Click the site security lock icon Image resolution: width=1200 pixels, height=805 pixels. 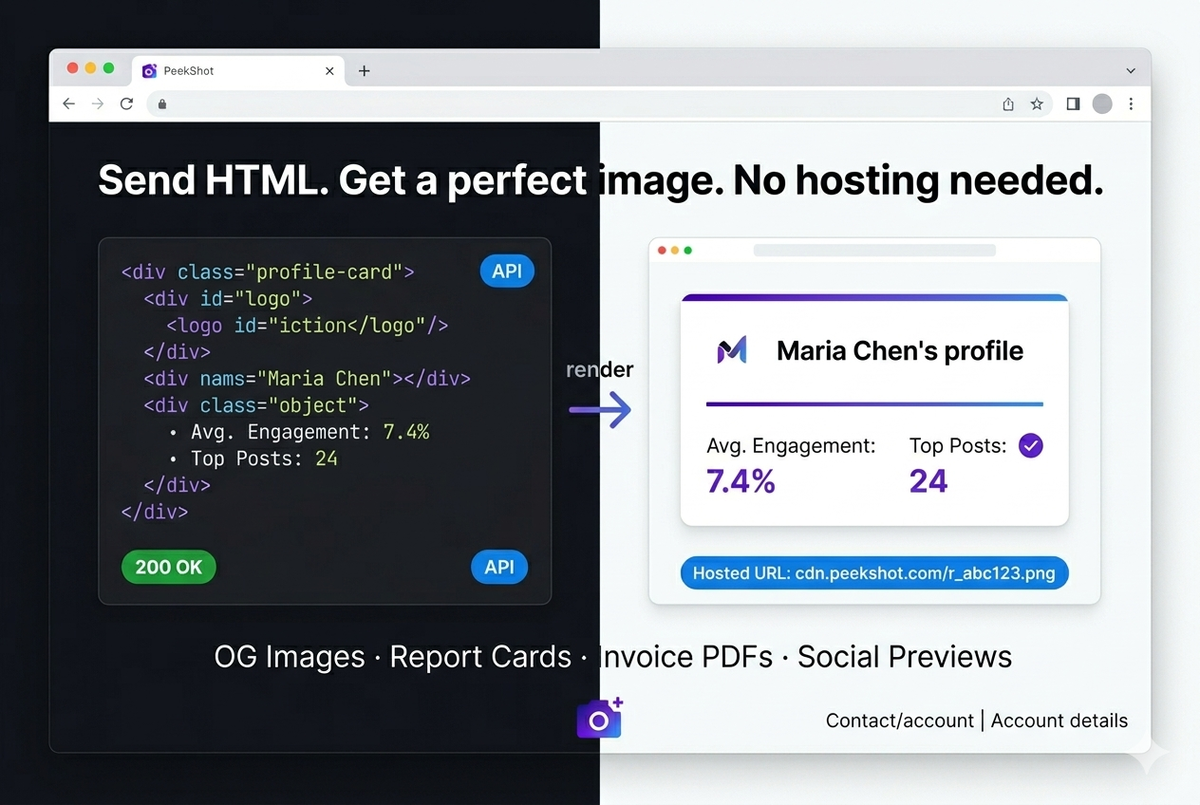point(161,103)
